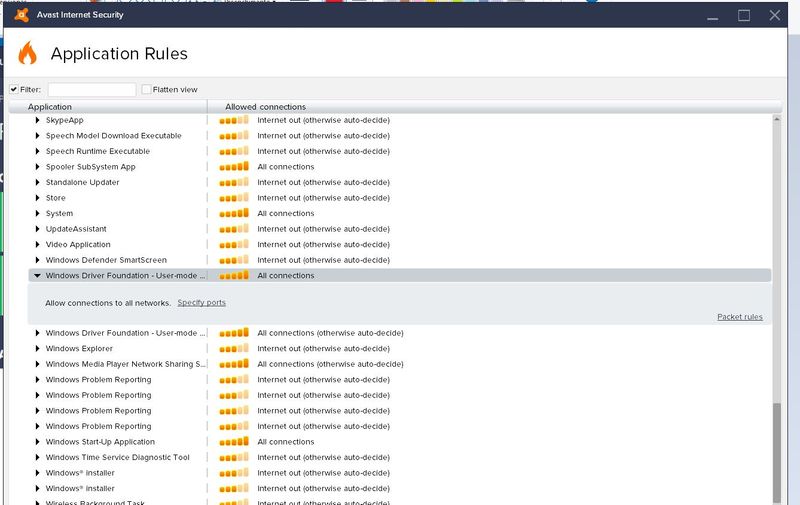Click the Application Rules flame icon

coord(28,53)
